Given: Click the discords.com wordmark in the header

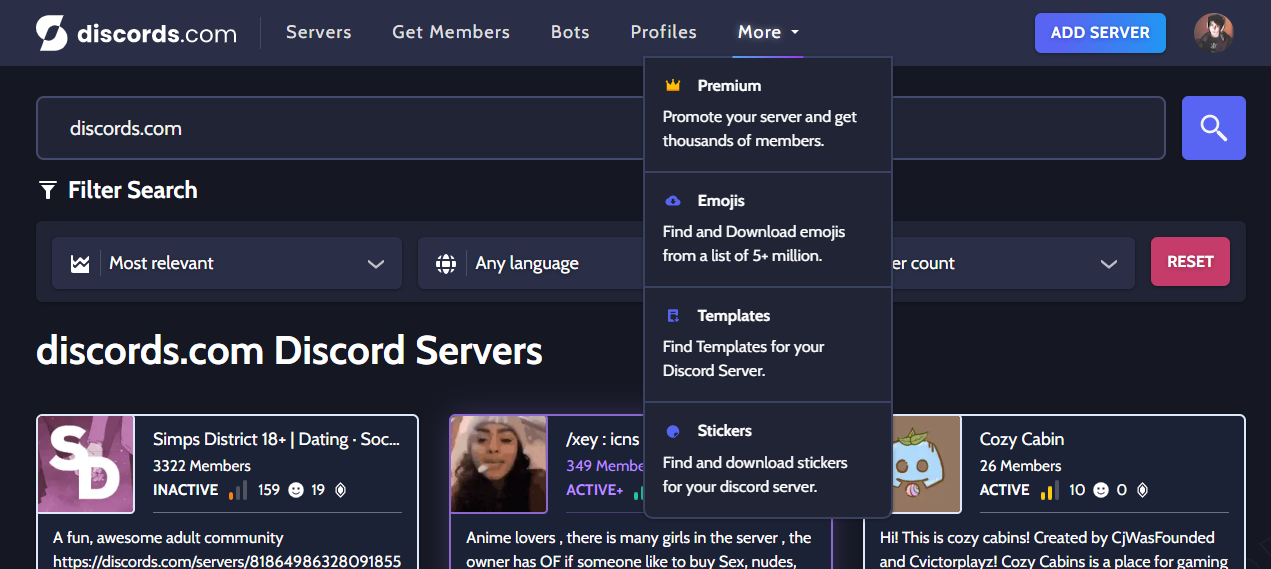Looking at the screenshot, I should click(157, 34).
